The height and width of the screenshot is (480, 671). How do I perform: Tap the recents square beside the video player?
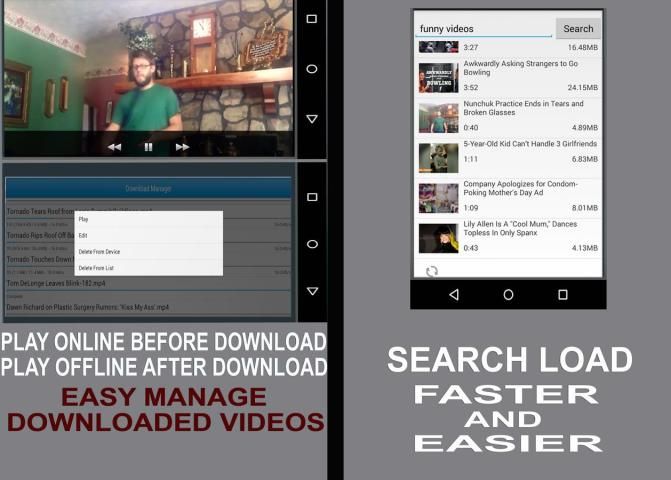[x=312, y=19]
